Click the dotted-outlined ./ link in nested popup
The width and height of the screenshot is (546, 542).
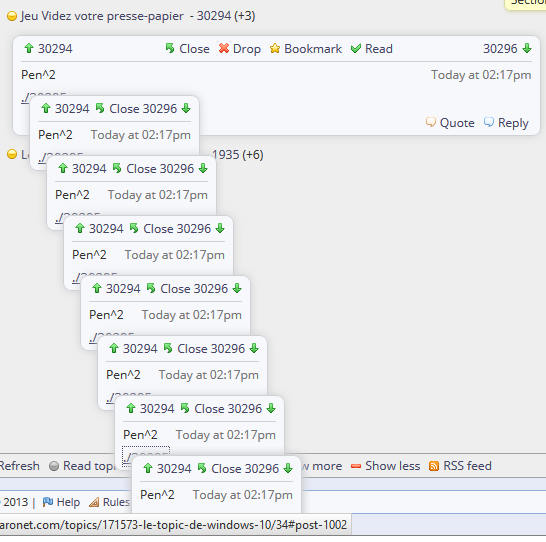point(146,456)
